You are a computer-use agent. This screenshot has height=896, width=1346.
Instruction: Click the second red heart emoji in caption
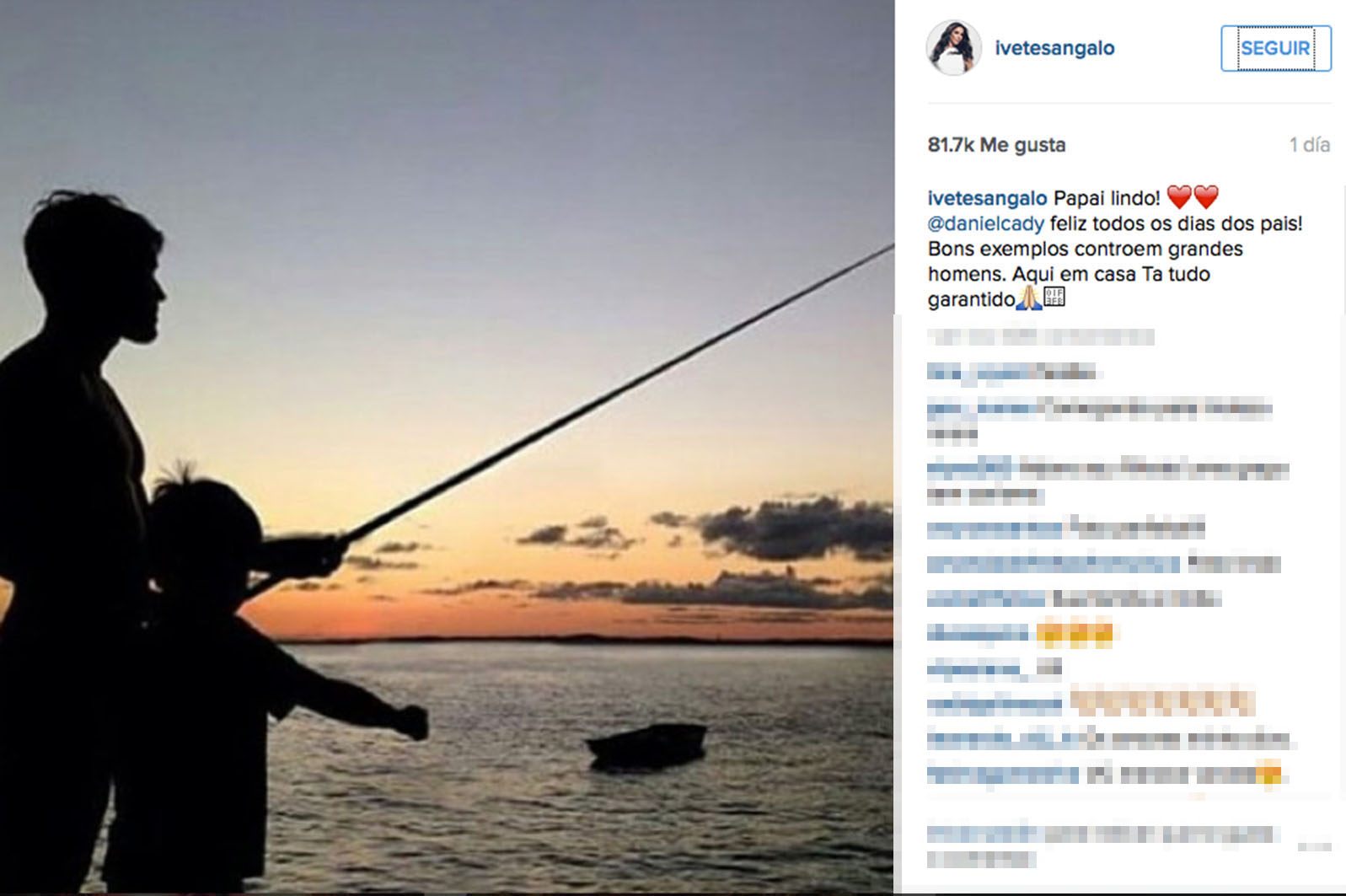pos(1206,197)
